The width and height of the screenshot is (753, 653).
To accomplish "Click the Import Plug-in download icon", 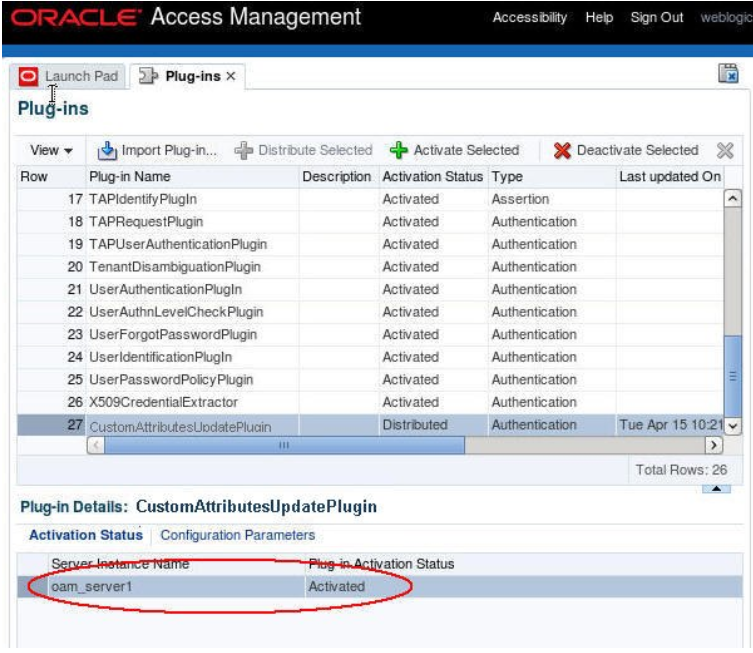I will [107, 150].
